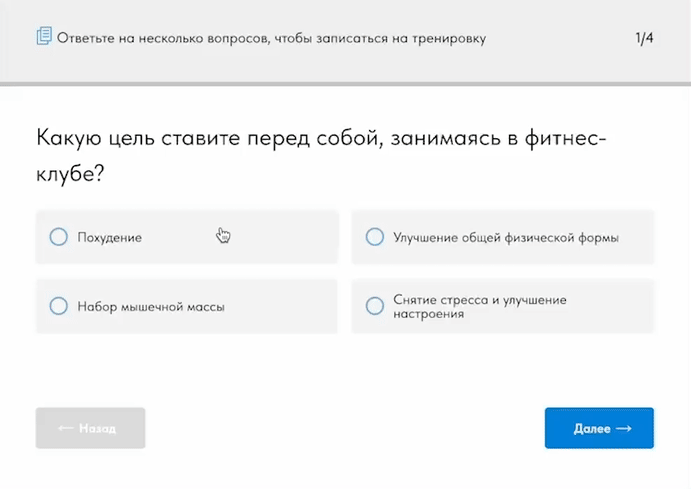Click the header instruction text about тренировку
691x489 pixels.
pos(272,39)
